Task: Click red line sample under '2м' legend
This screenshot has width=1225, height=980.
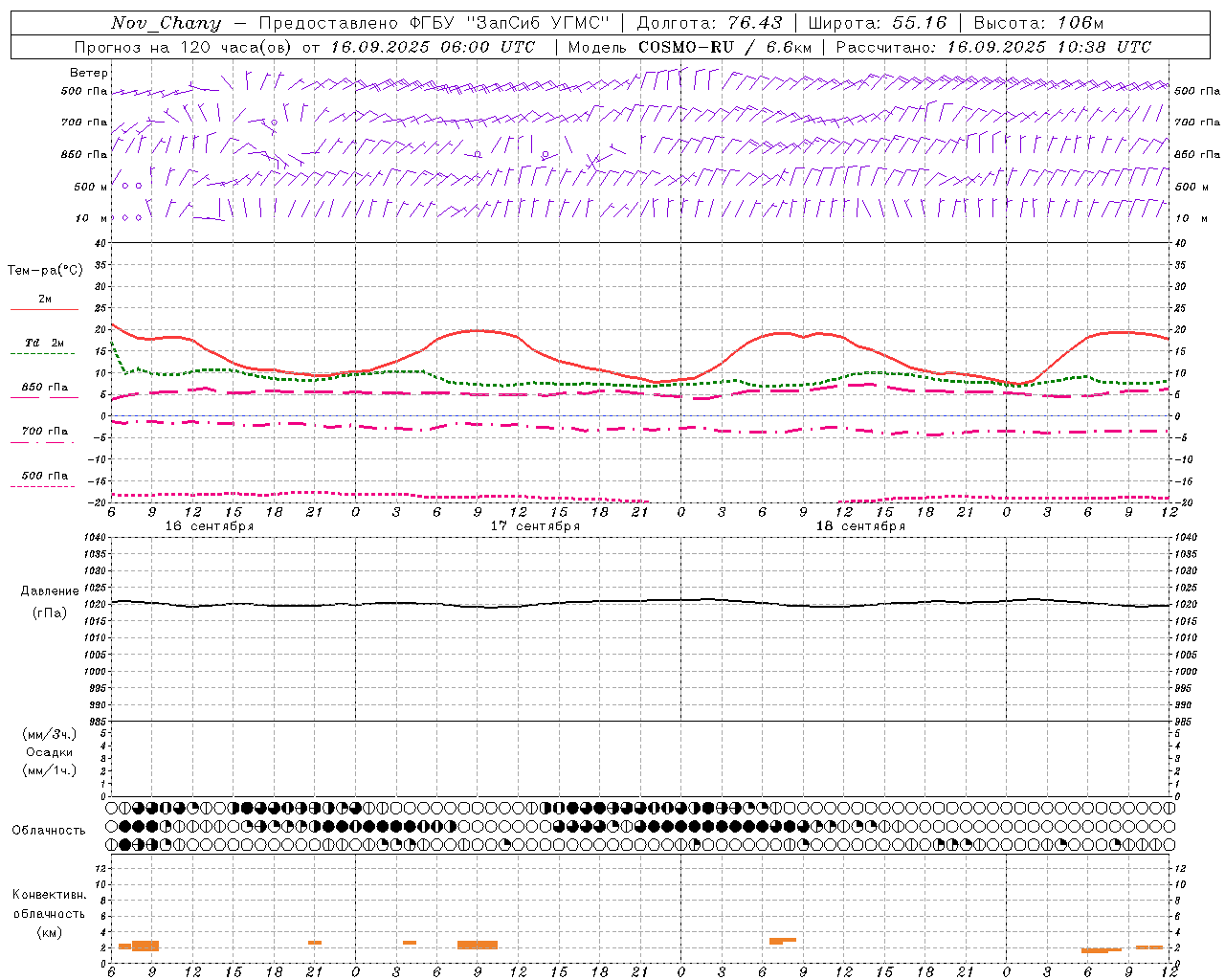Action: coord(44,310)
